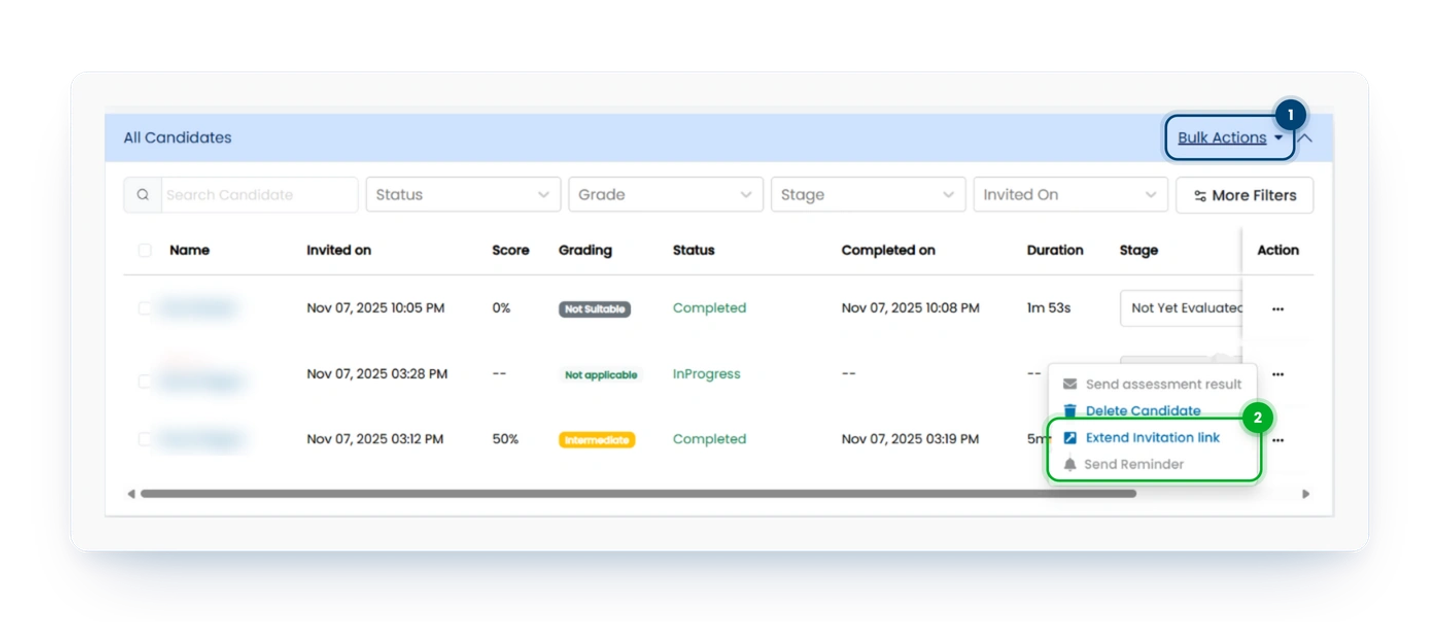Click the horizontal scrollbar thumb under the table

click(x=638, y=494)
